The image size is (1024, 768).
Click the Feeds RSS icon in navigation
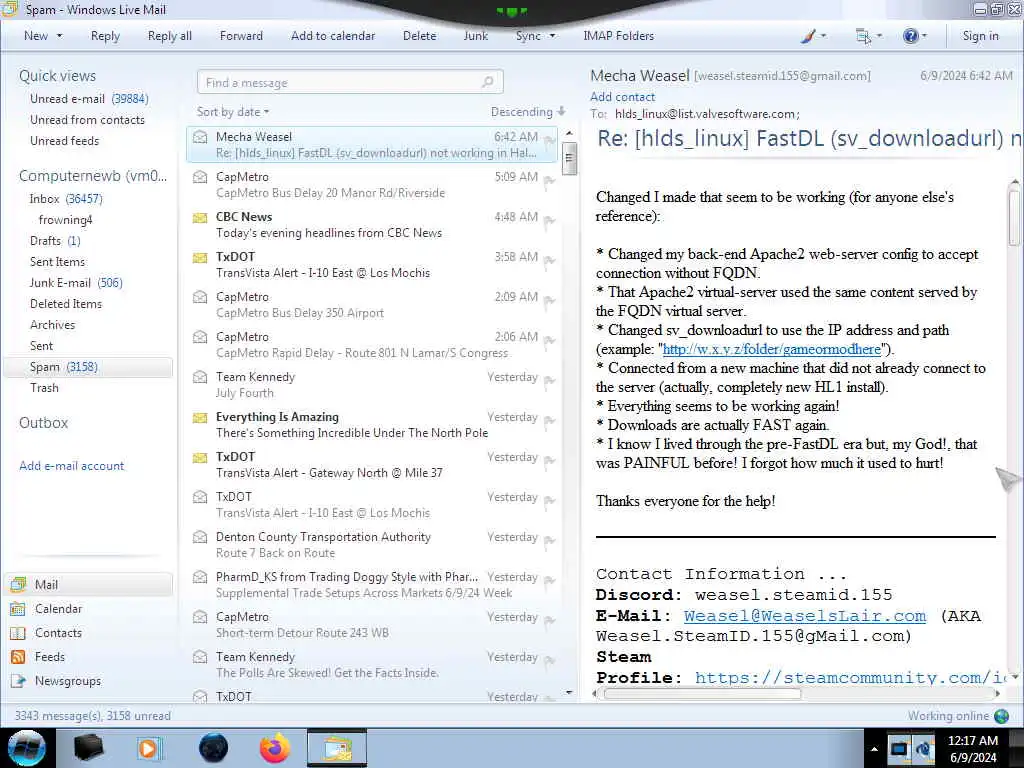[18, 657]
